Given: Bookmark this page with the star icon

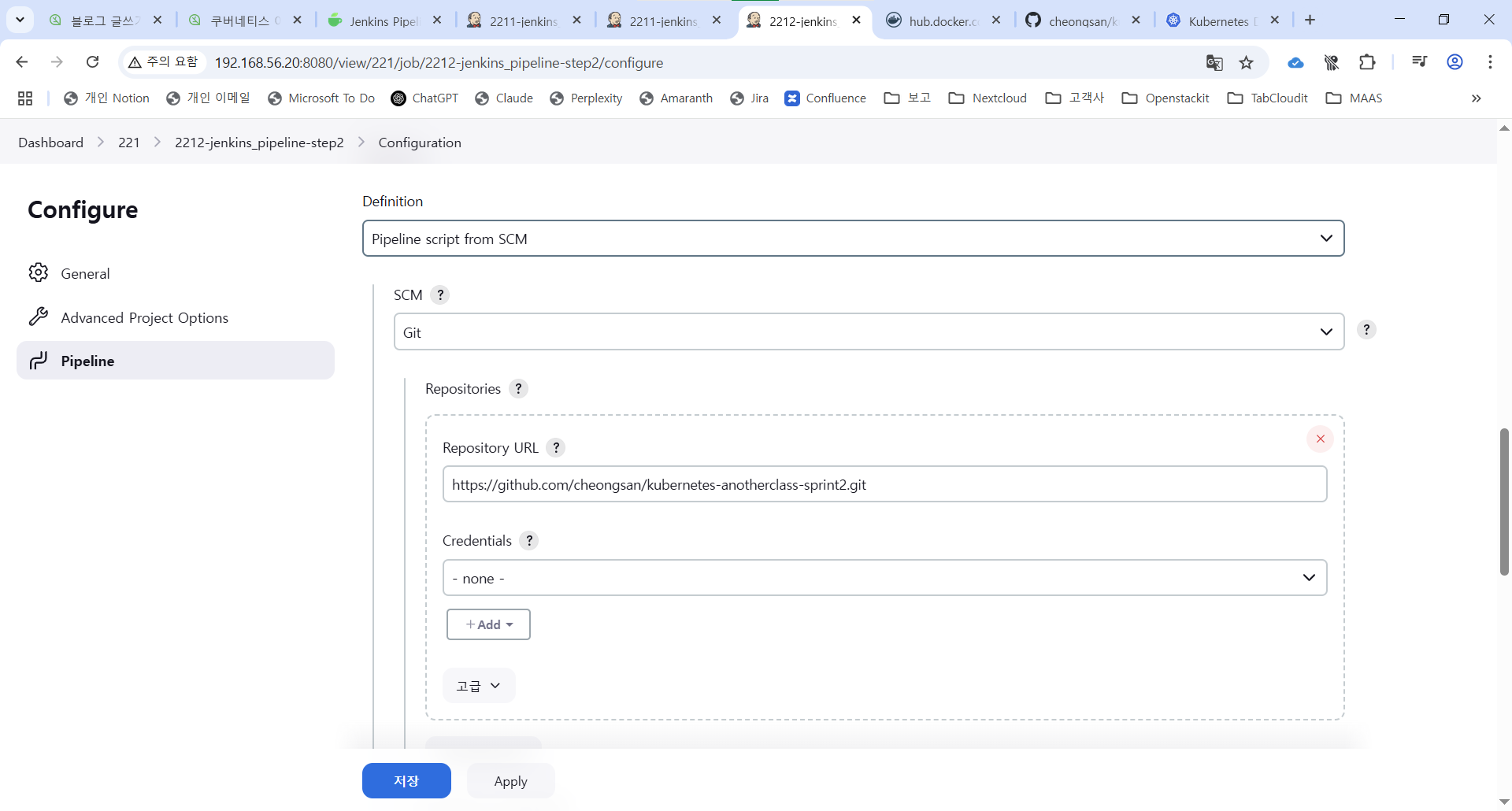Looking at the screenshot, I should (1246, 63).
